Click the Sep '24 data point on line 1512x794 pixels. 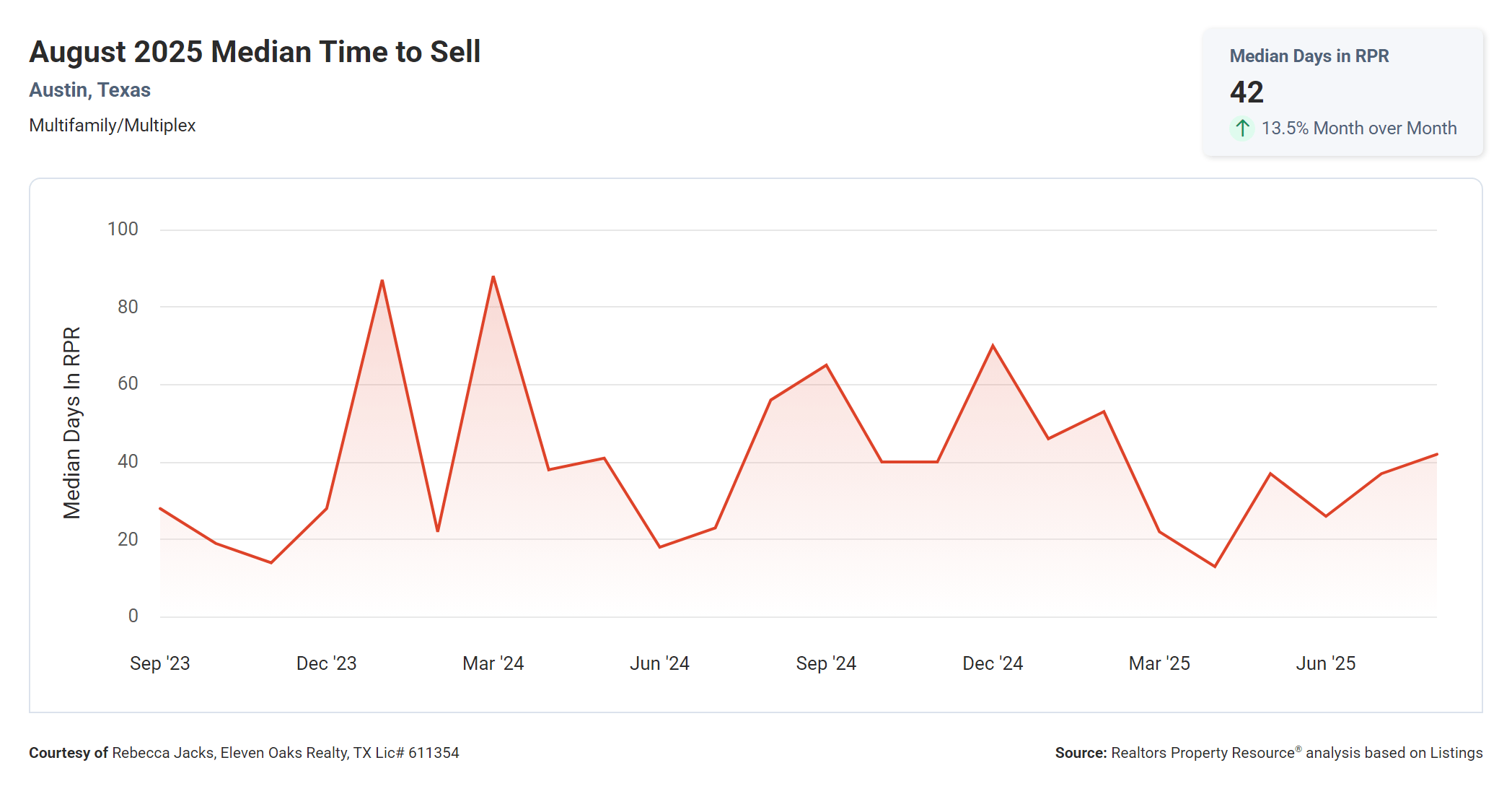click(826, 365)
